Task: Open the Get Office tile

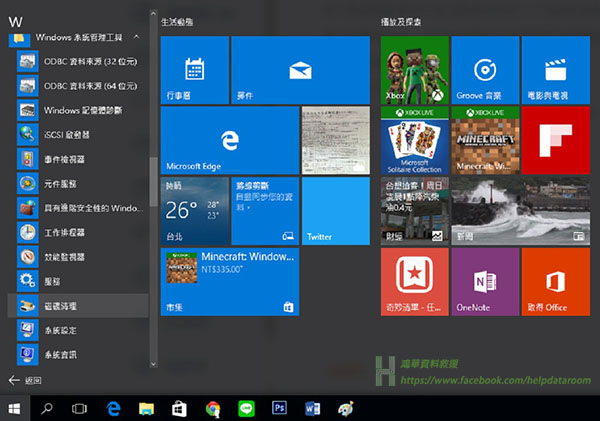Action: (554, 281)
